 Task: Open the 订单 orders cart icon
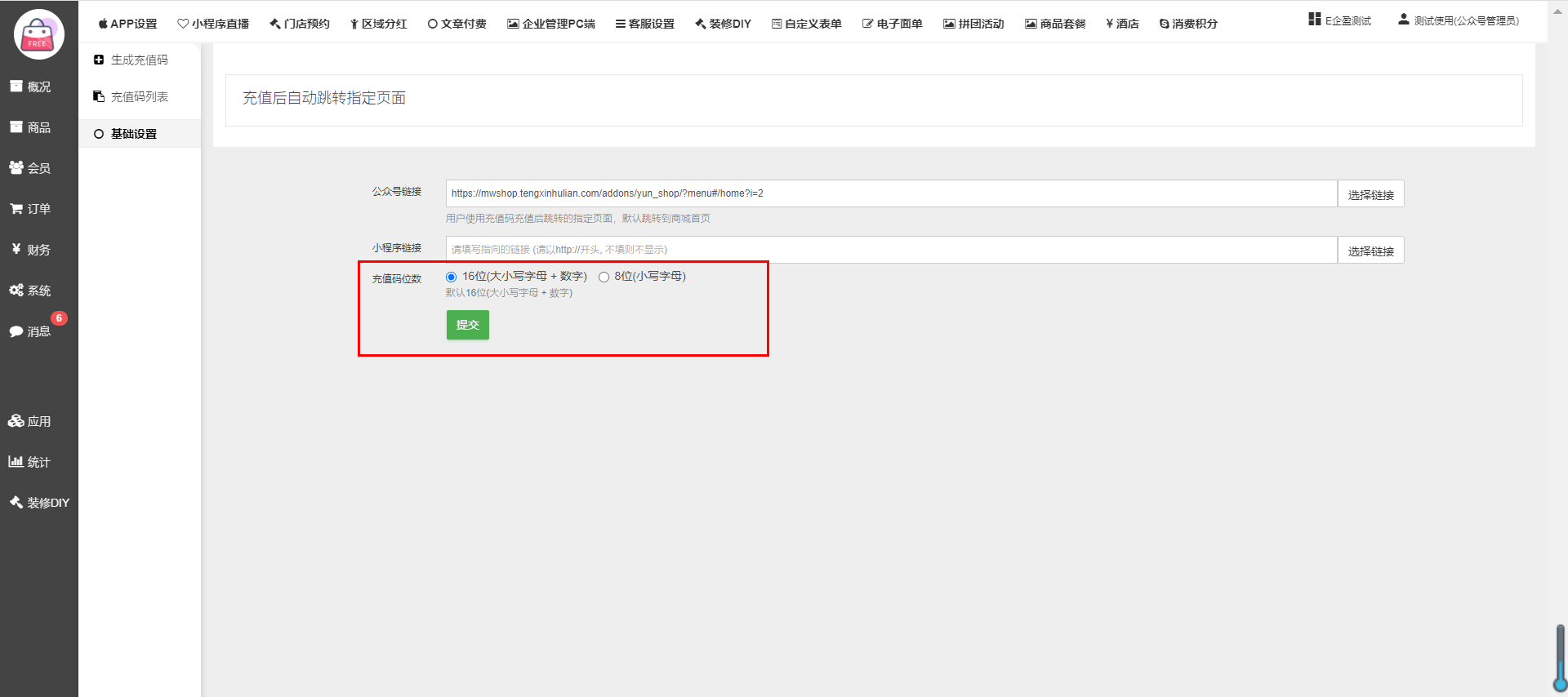(x=16, y=209)
